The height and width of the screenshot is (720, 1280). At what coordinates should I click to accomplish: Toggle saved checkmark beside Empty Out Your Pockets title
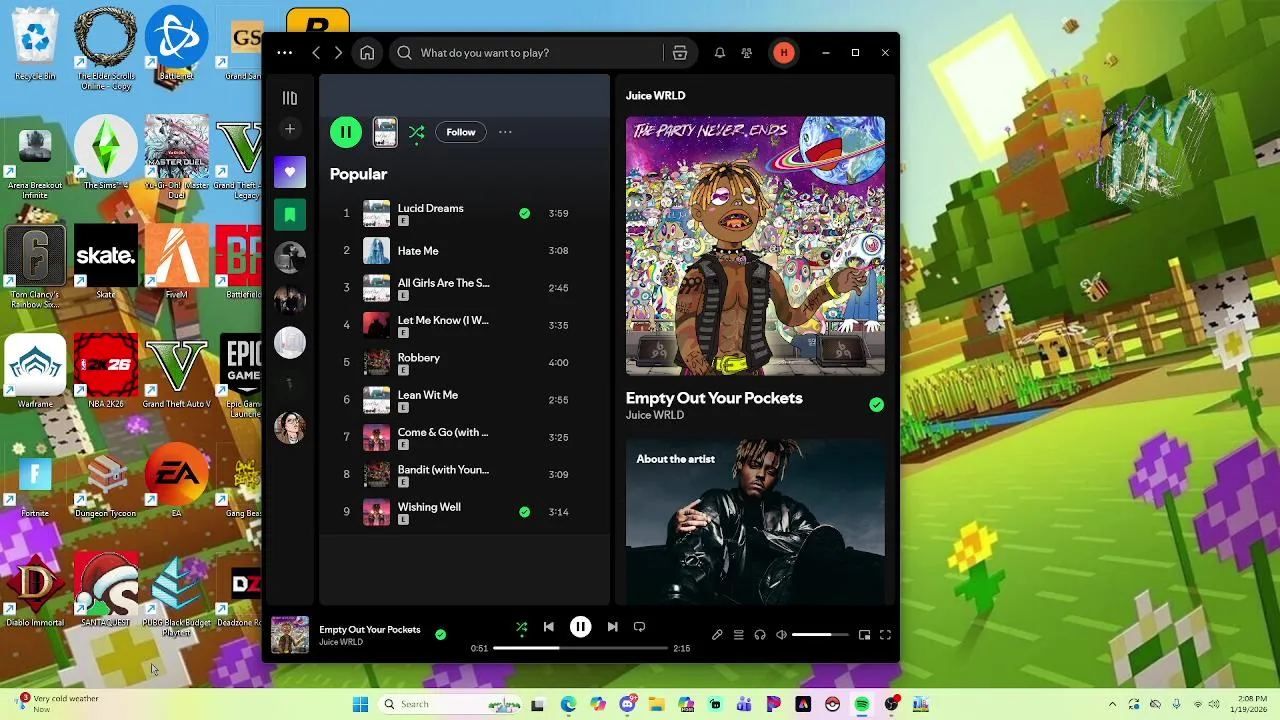click(876, 405)
